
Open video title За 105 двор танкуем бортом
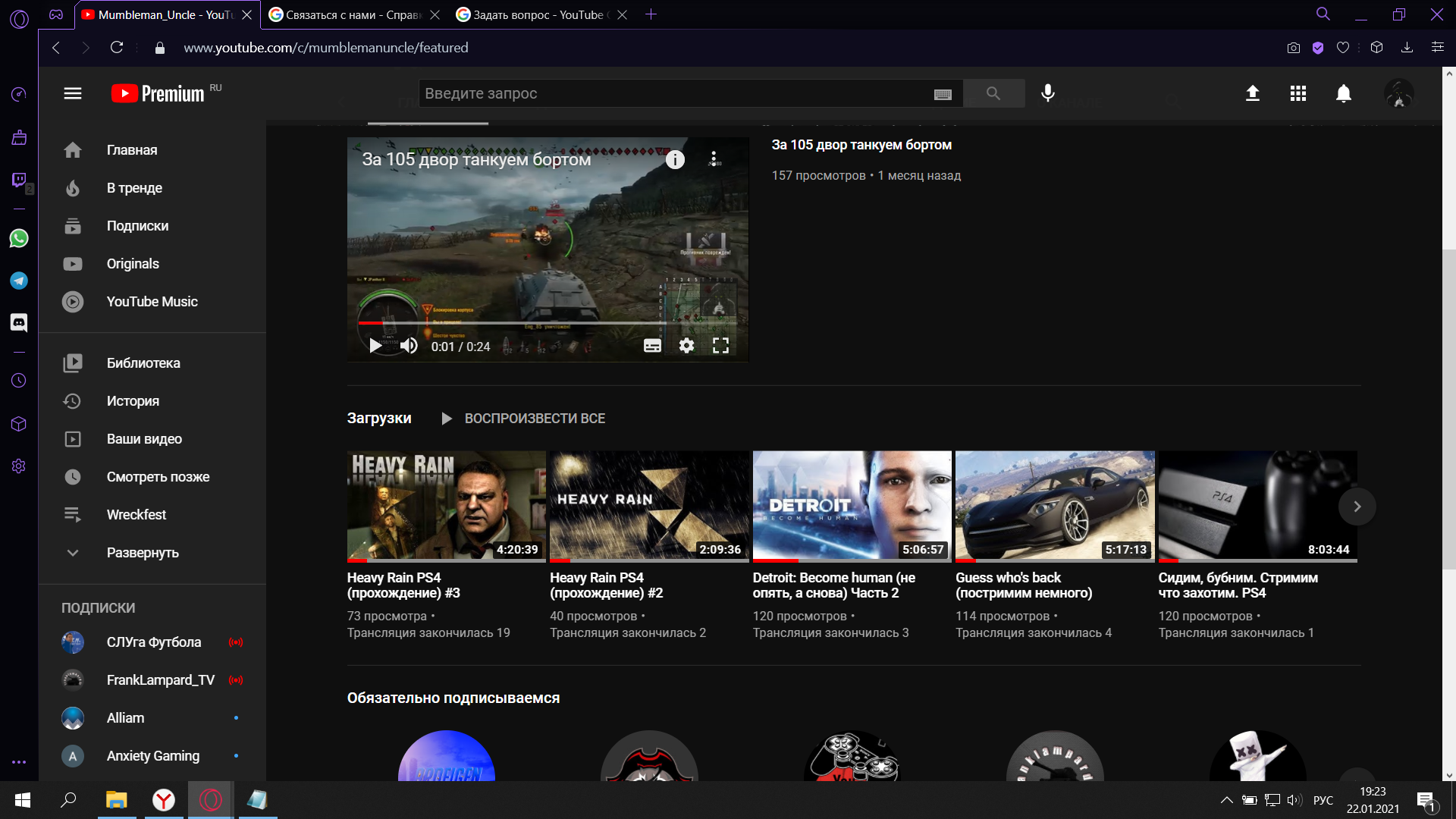(x=861, y=145)
